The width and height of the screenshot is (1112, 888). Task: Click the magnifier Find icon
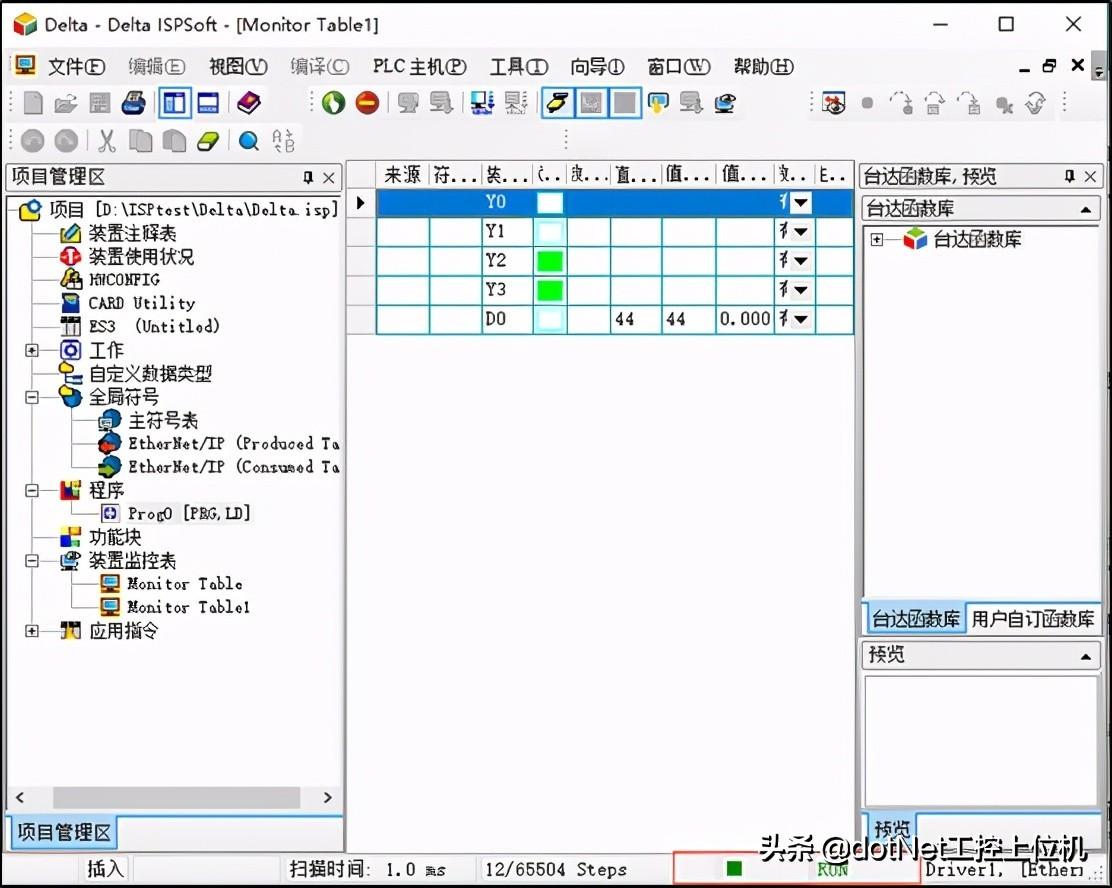point(248,141)
